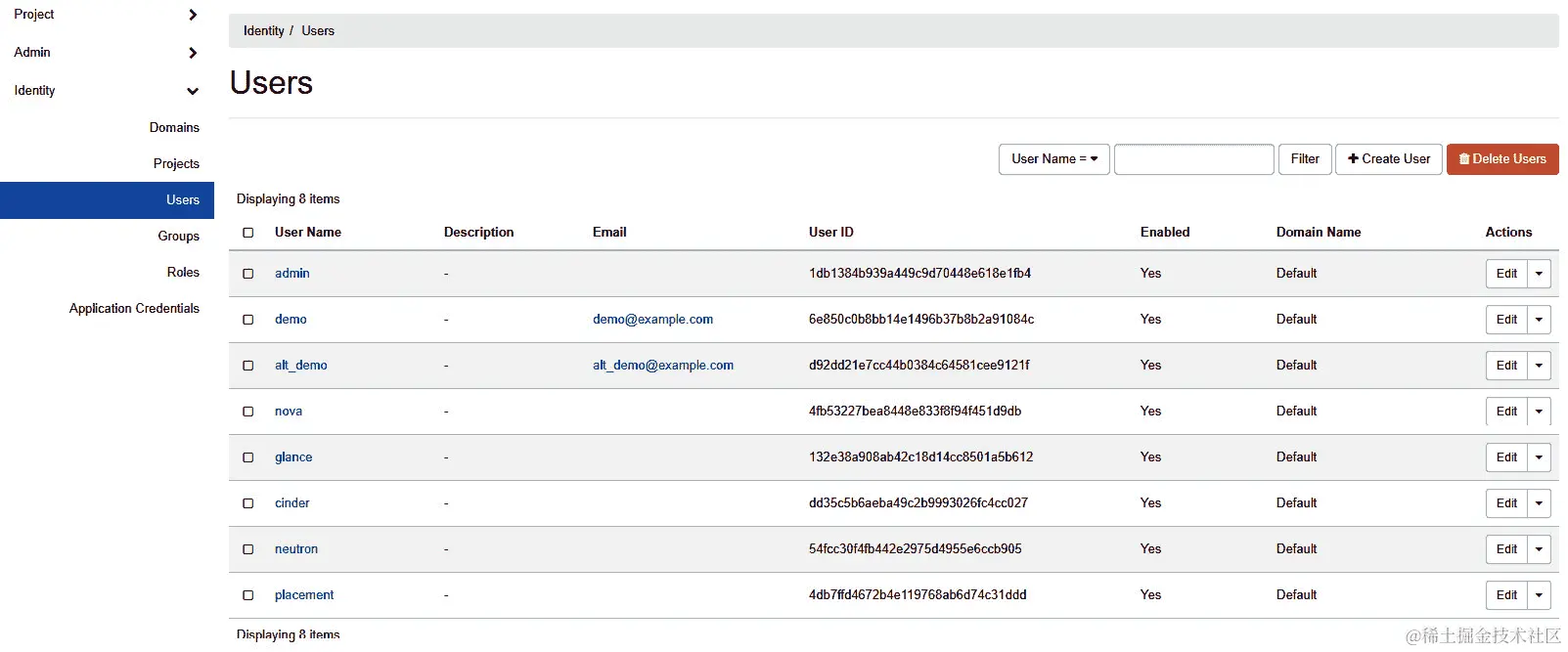Focus the filter text input field
Screen dimensions: 1568x652
click(x=1193, y=159)
